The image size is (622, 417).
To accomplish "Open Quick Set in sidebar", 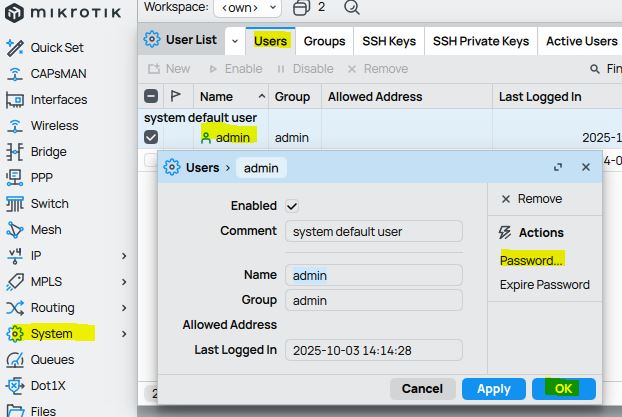I will pos(56,48).
